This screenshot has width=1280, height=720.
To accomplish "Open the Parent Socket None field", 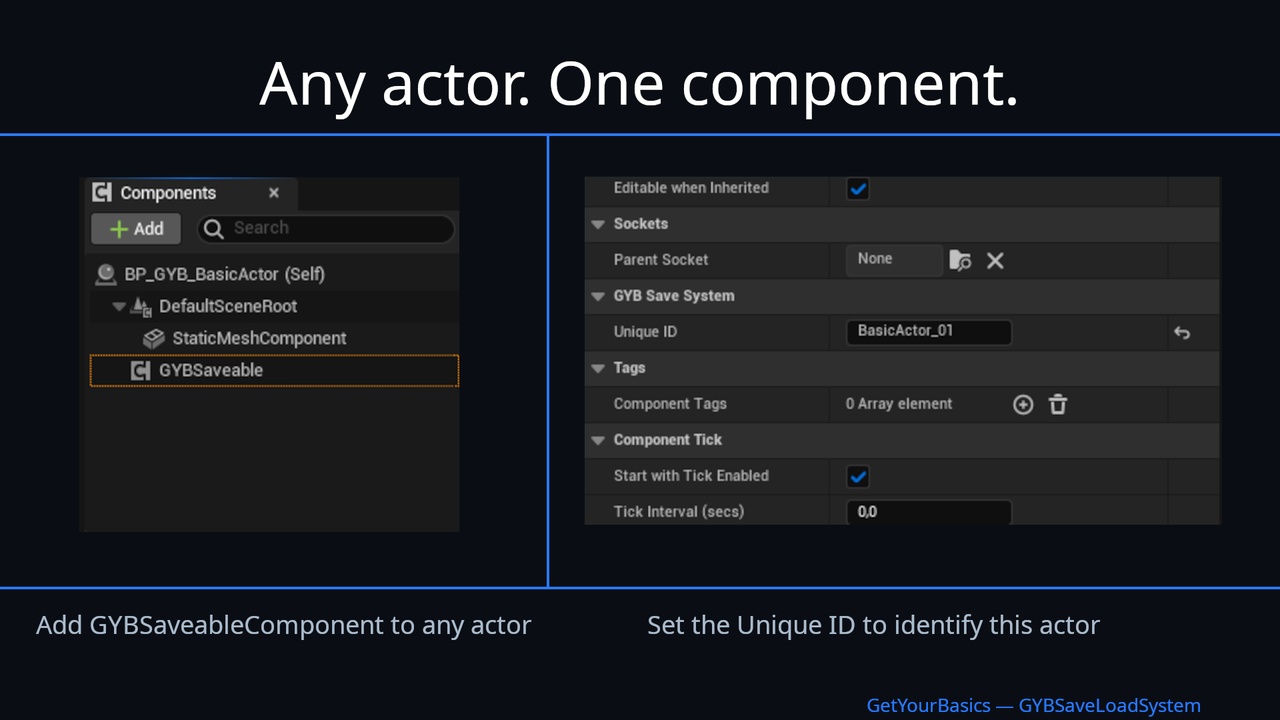I will (894, 259).
